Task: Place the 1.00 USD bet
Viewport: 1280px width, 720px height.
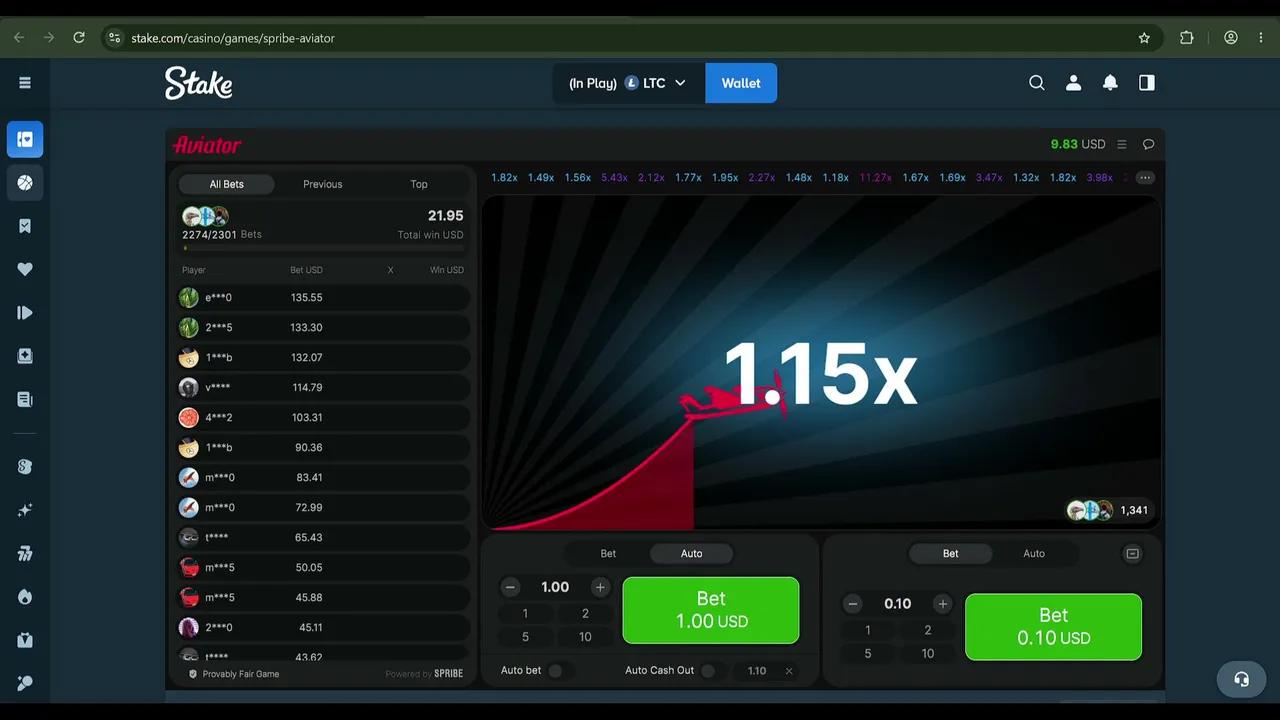Action: (x=711, y=610)
